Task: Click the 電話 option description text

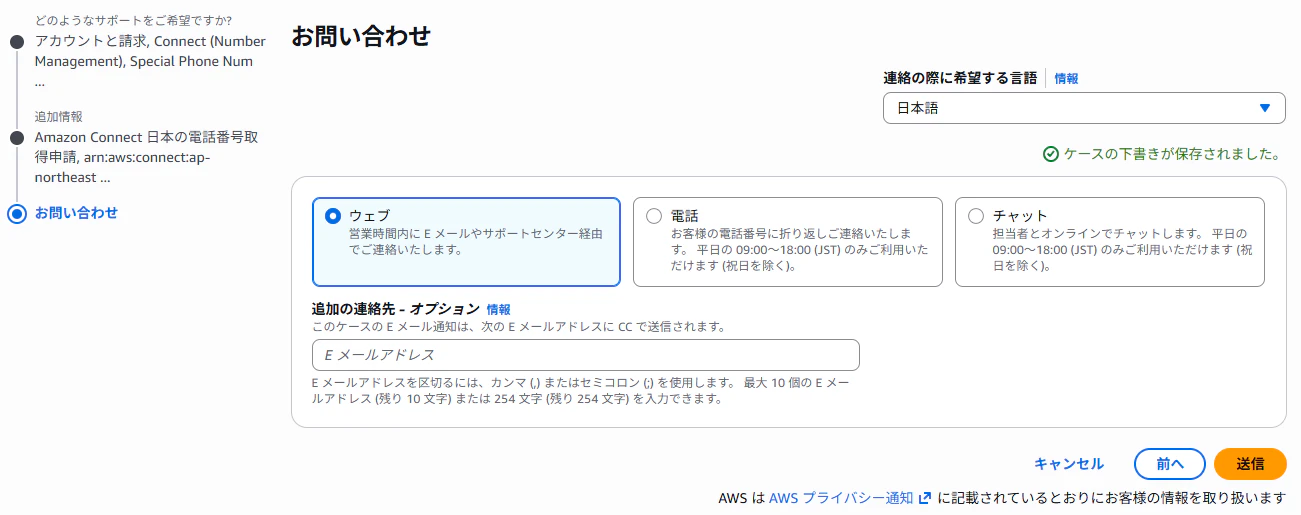Action: pyautogui.click(x=799, y=250)
